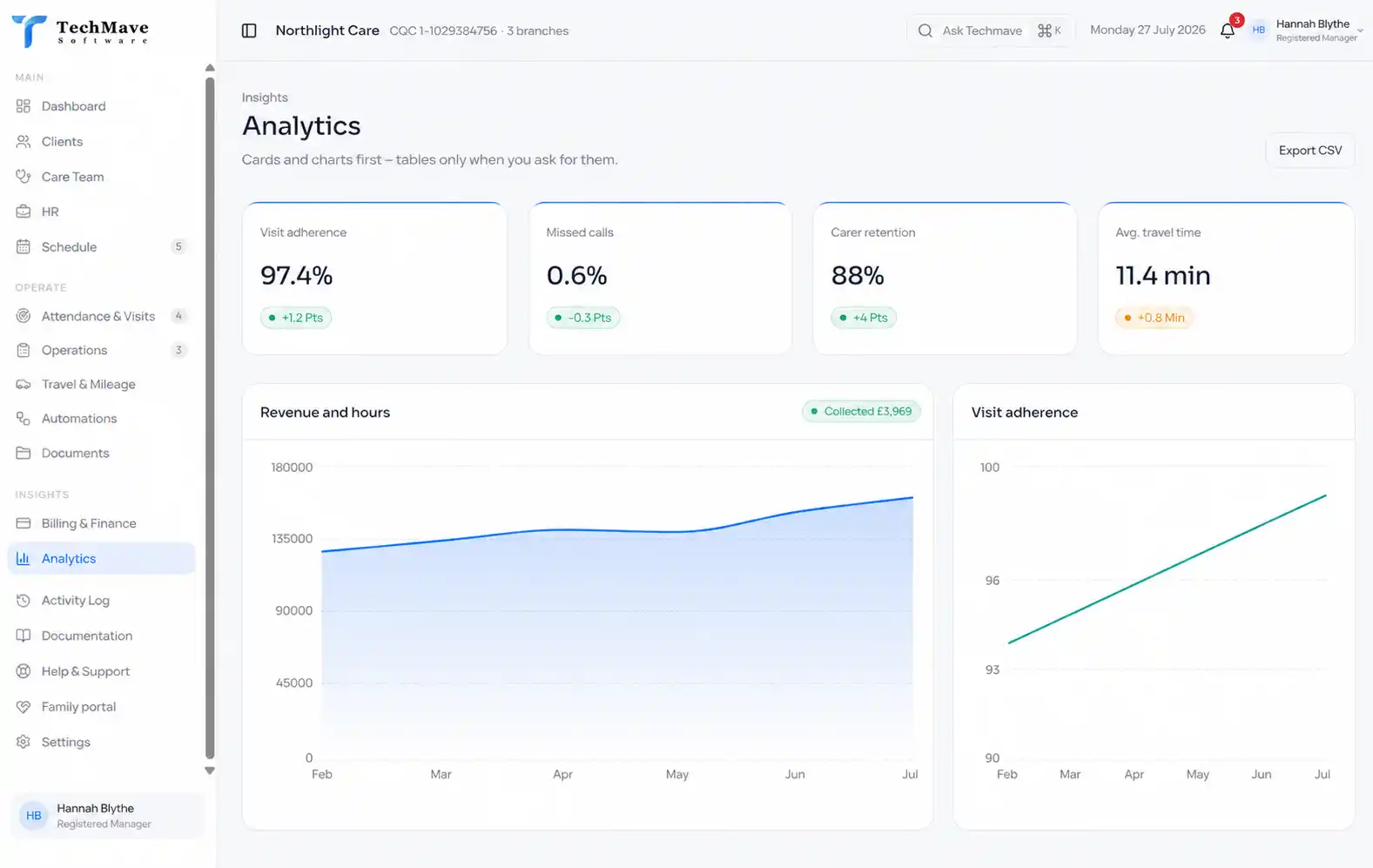Click the TechMave Software logo

click(x=80, y=31)
